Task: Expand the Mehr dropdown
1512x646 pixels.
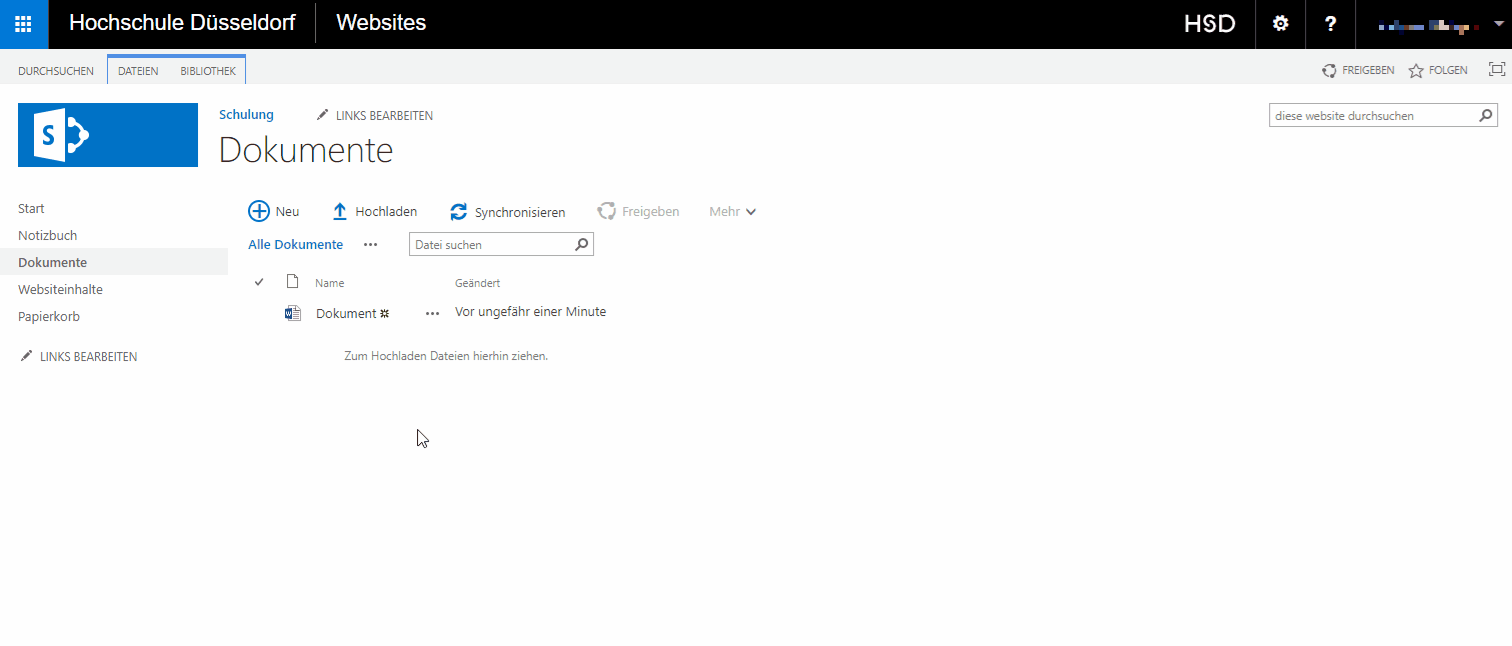Action: click(x=732, y=212)
